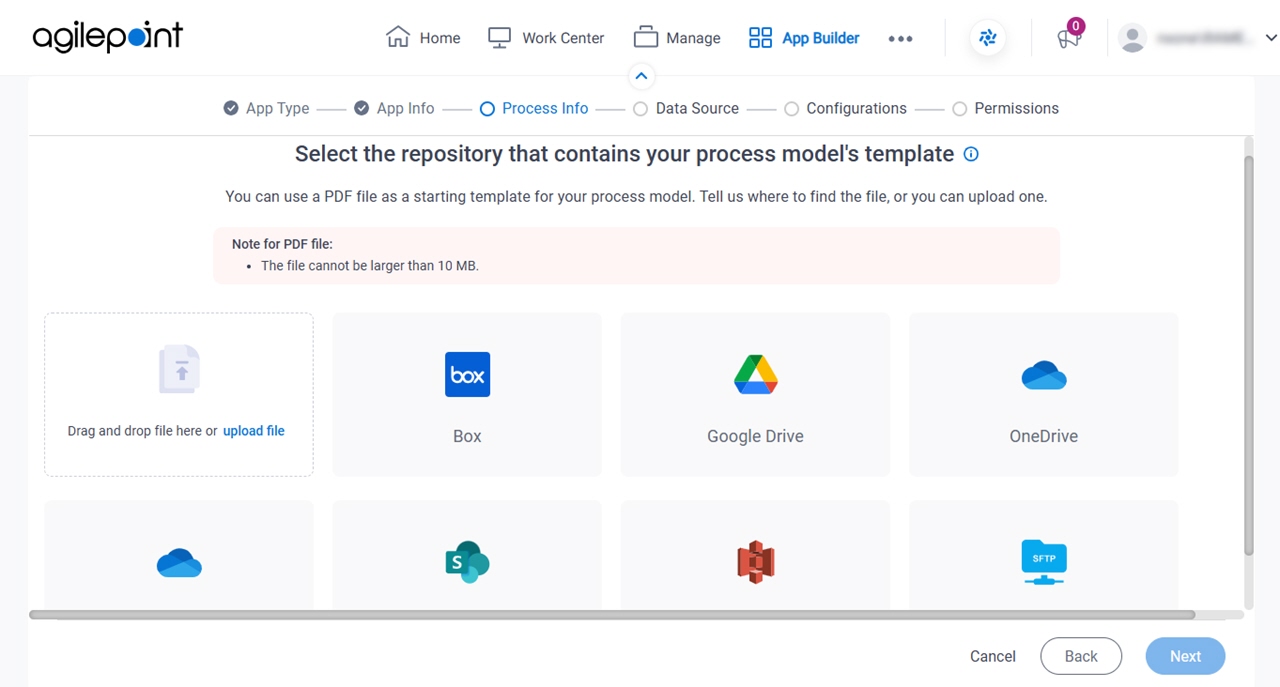Viewport: 1280px width, 687px height.
Task: Click the Back button
Action: (1081, 656)
